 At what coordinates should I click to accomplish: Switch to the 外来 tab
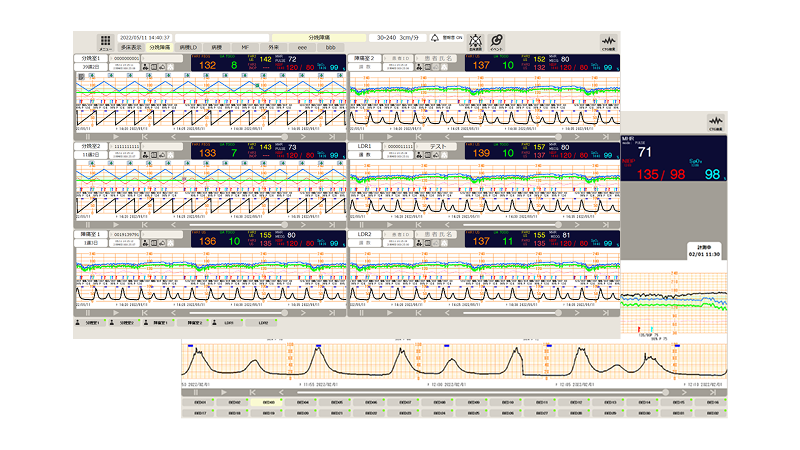[271, 47]
